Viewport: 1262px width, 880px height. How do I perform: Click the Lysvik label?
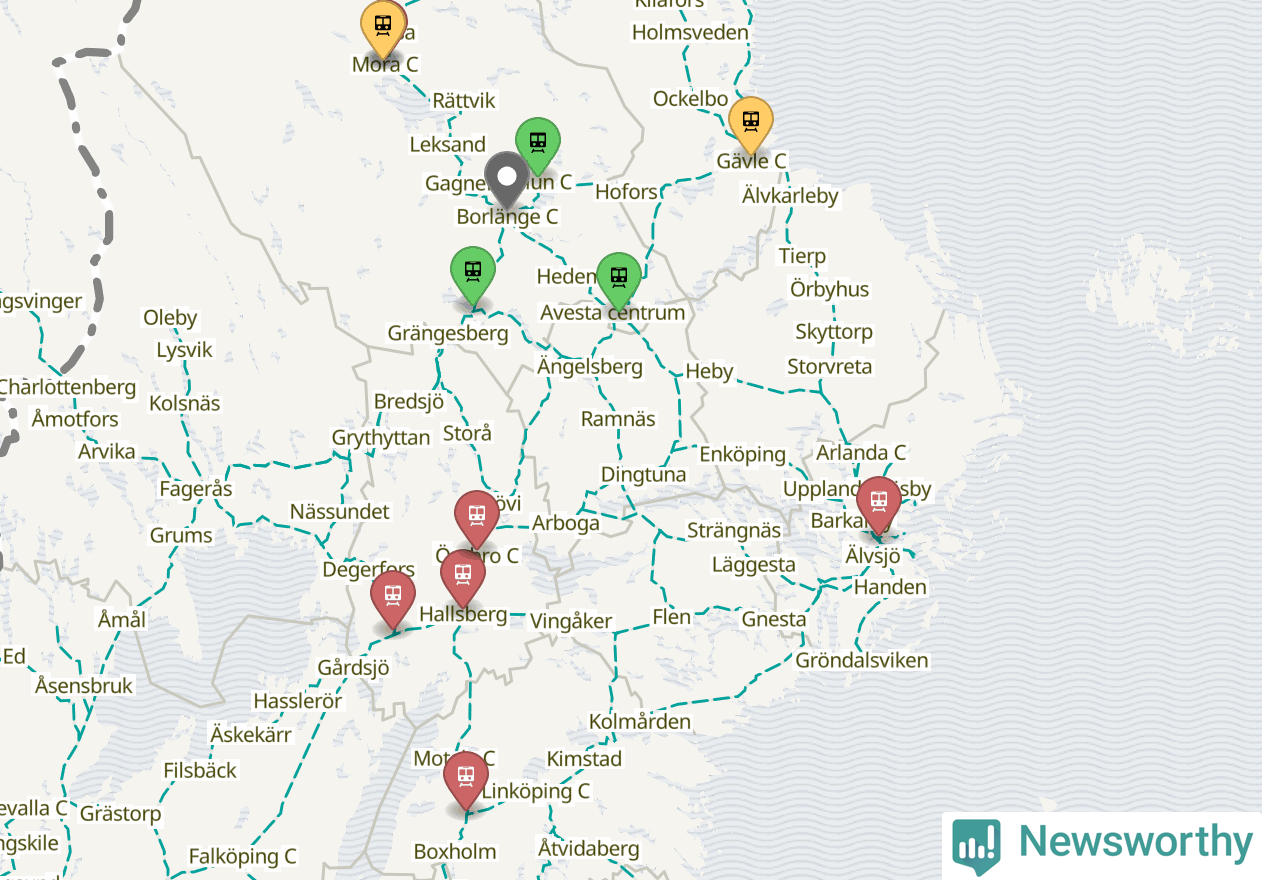(x=185, y=350)
